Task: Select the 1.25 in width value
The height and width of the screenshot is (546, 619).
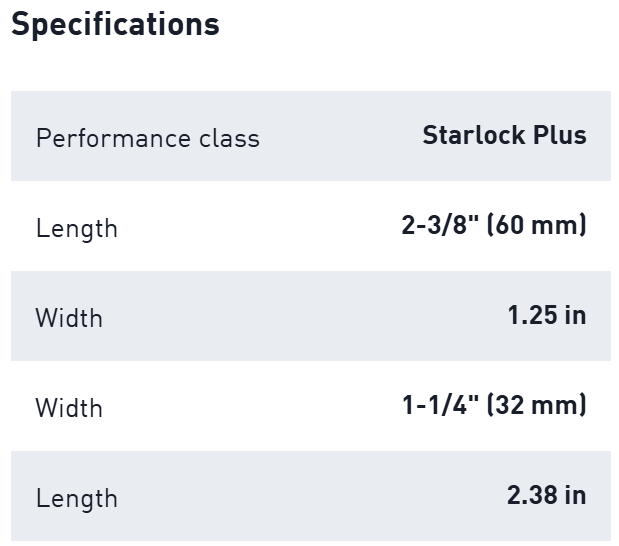Action: pyautogui.click(x=546, y=315)
